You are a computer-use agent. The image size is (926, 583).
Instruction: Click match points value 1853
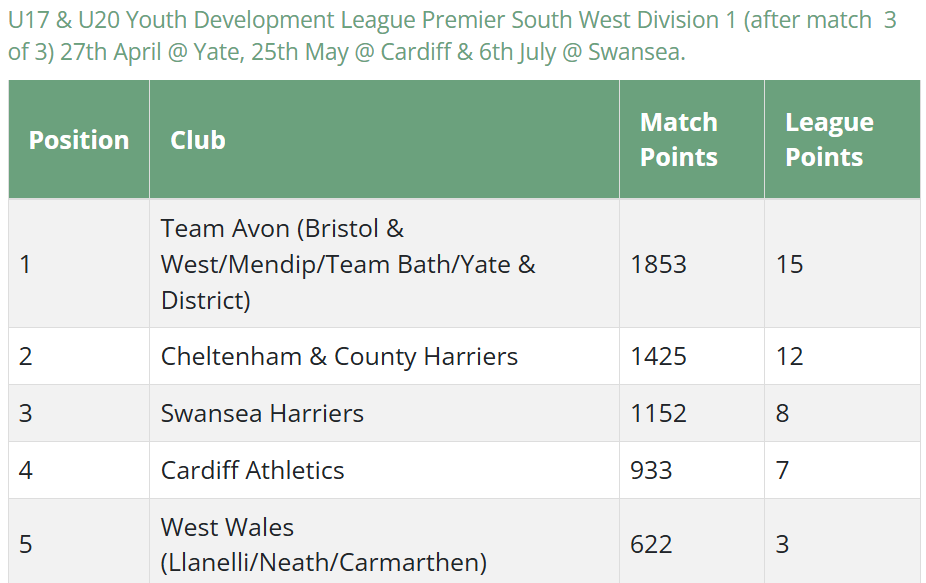coord(658,264)
